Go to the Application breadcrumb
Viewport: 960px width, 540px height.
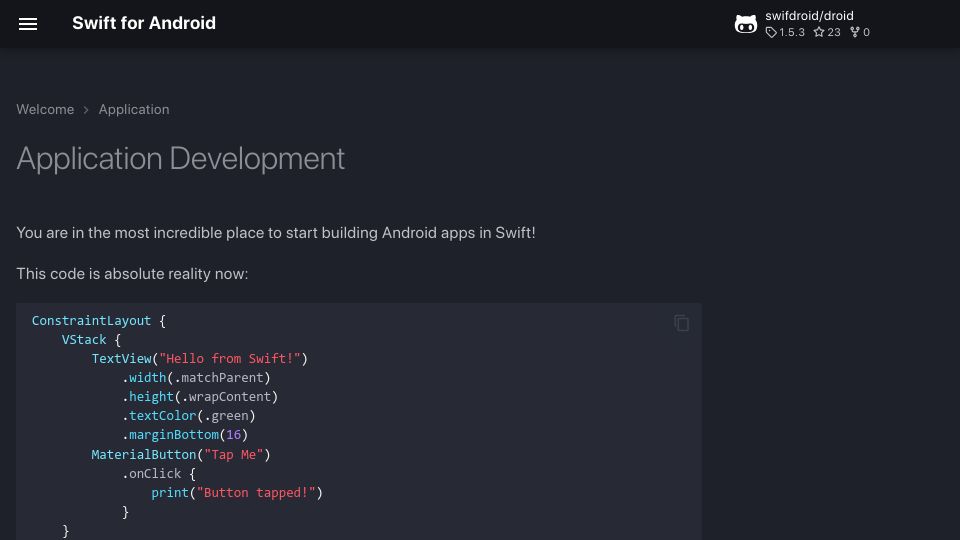click(x=134, y=110)
